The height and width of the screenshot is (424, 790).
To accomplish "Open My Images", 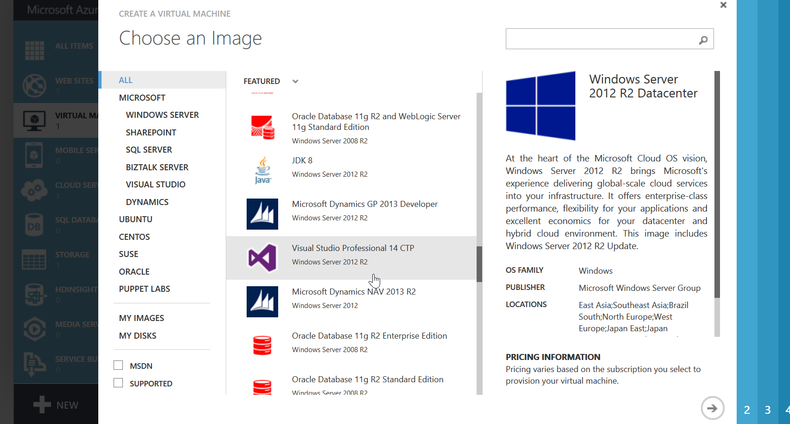I will point(142,318).
